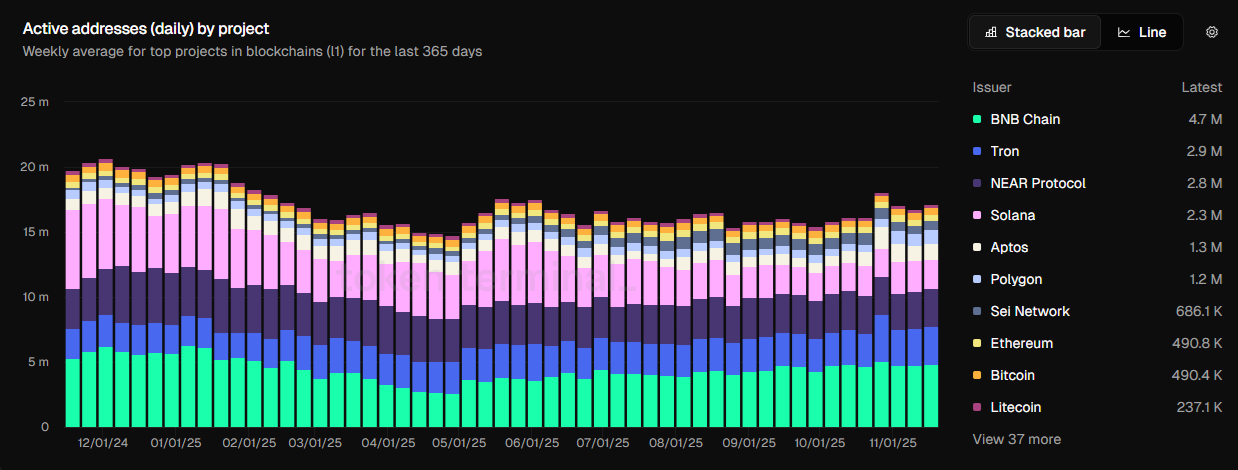The height and width of the screenshot is (470, 1238).
Task: Toggle Polygon series in legend
Action: (x=1097, y=279)
